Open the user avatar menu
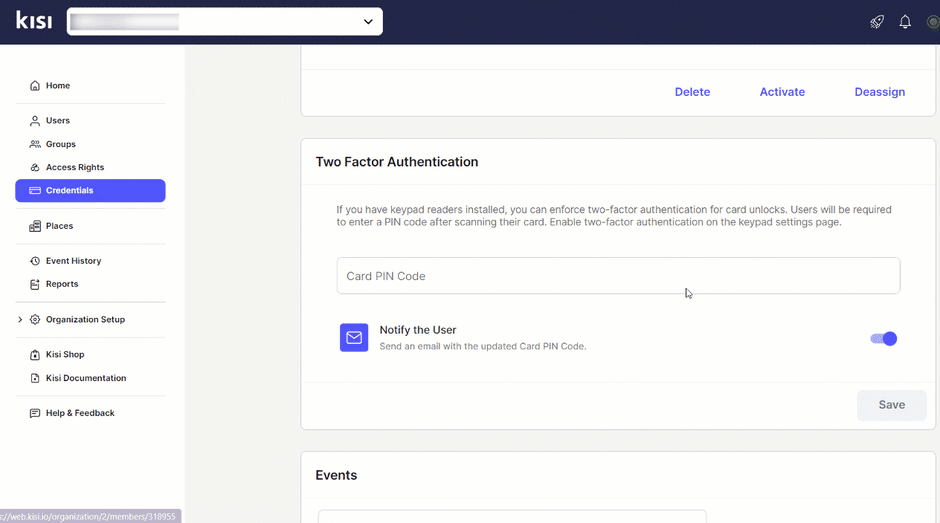 click(933, 22)
